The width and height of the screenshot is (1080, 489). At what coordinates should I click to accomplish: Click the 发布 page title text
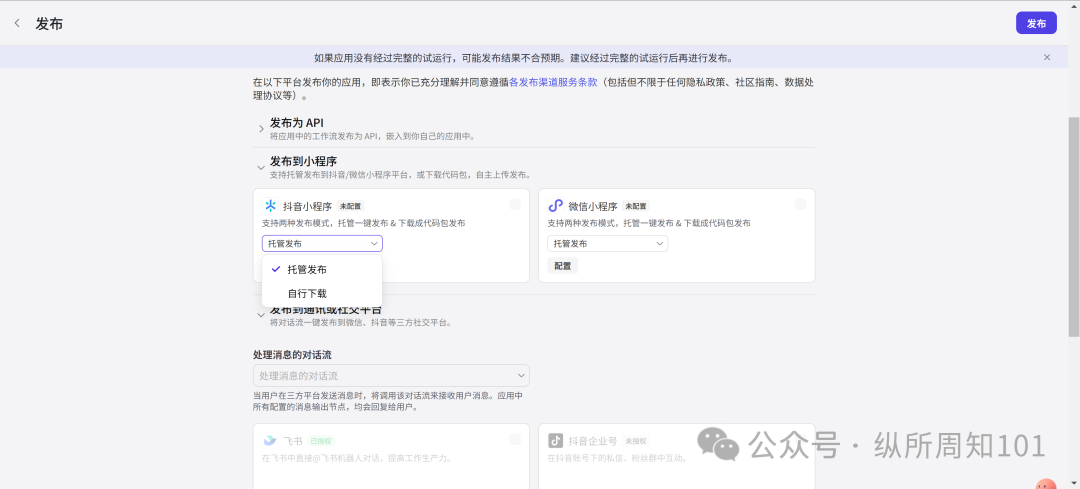(50, 23)
